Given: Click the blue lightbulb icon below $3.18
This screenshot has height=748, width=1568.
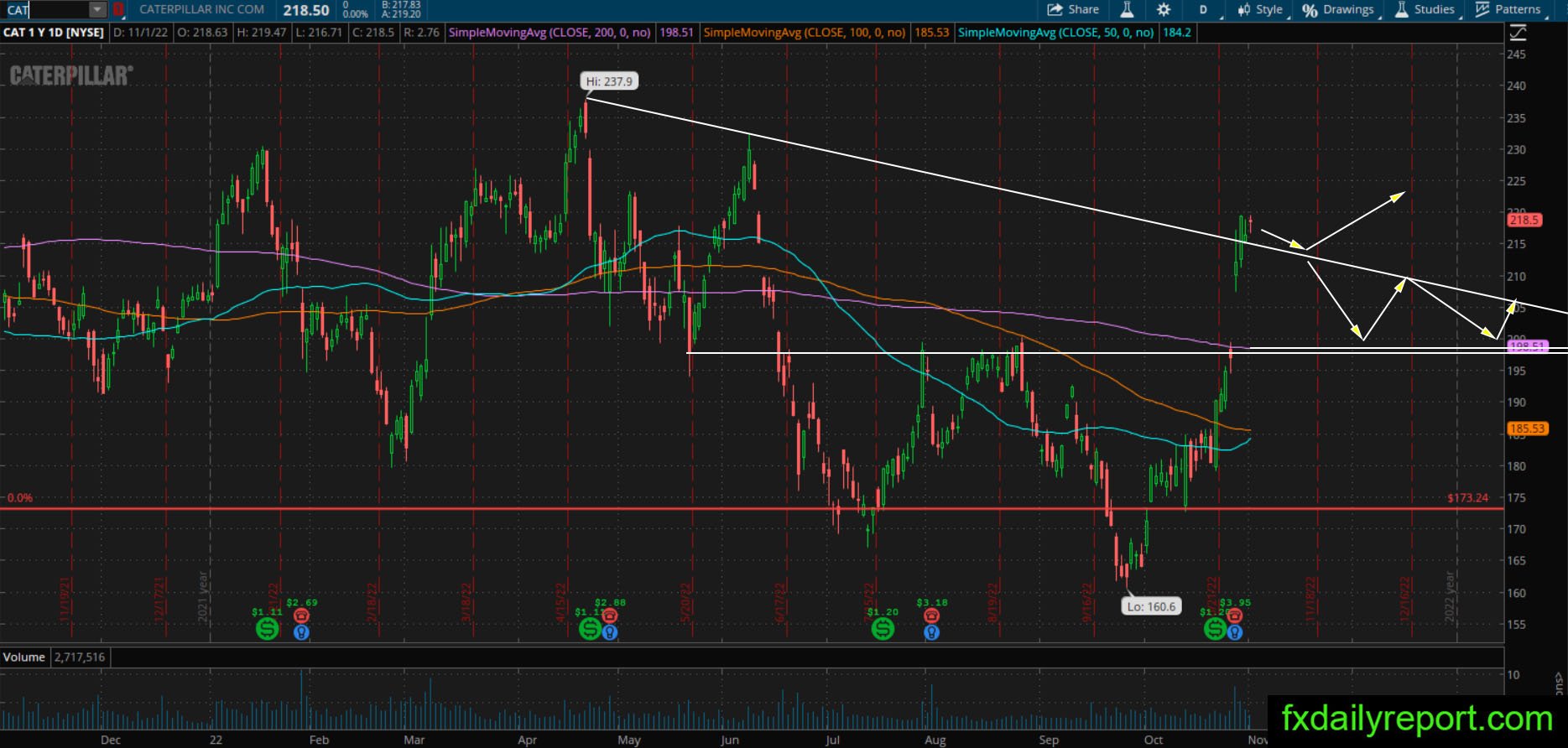Looking at the screenshot, I should [931, 632].
